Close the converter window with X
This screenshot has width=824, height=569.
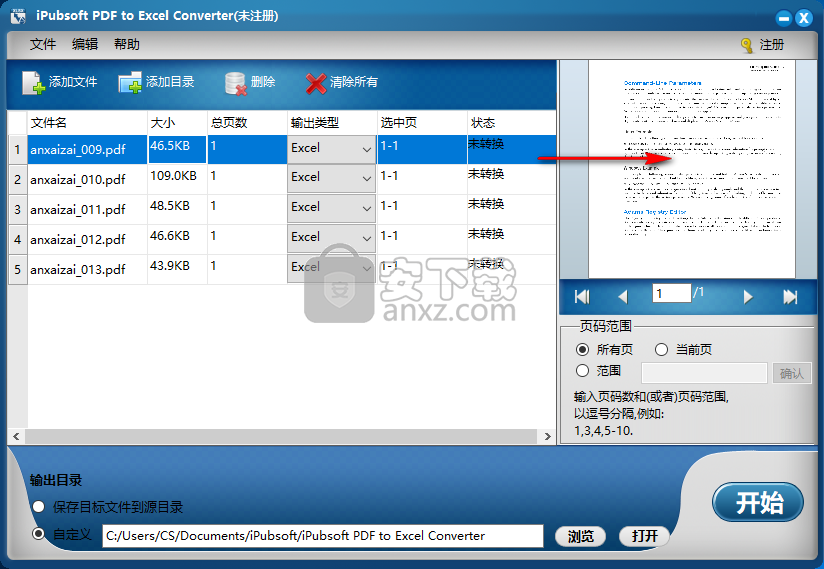coord(804,18)
